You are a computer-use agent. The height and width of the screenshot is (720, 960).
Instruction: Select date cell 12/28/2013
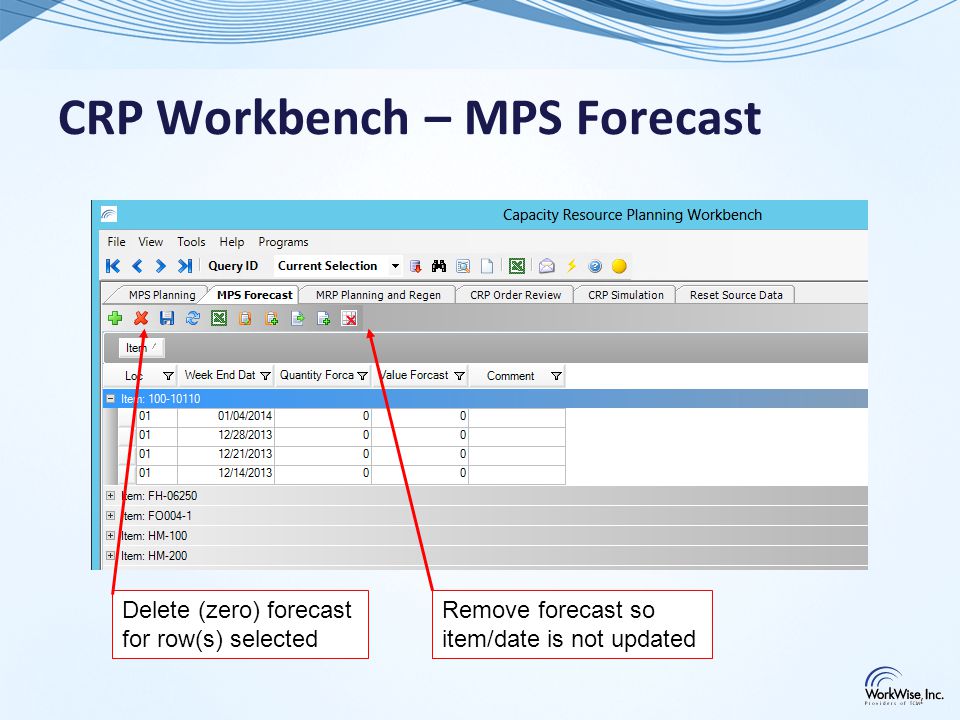point(226,435)
